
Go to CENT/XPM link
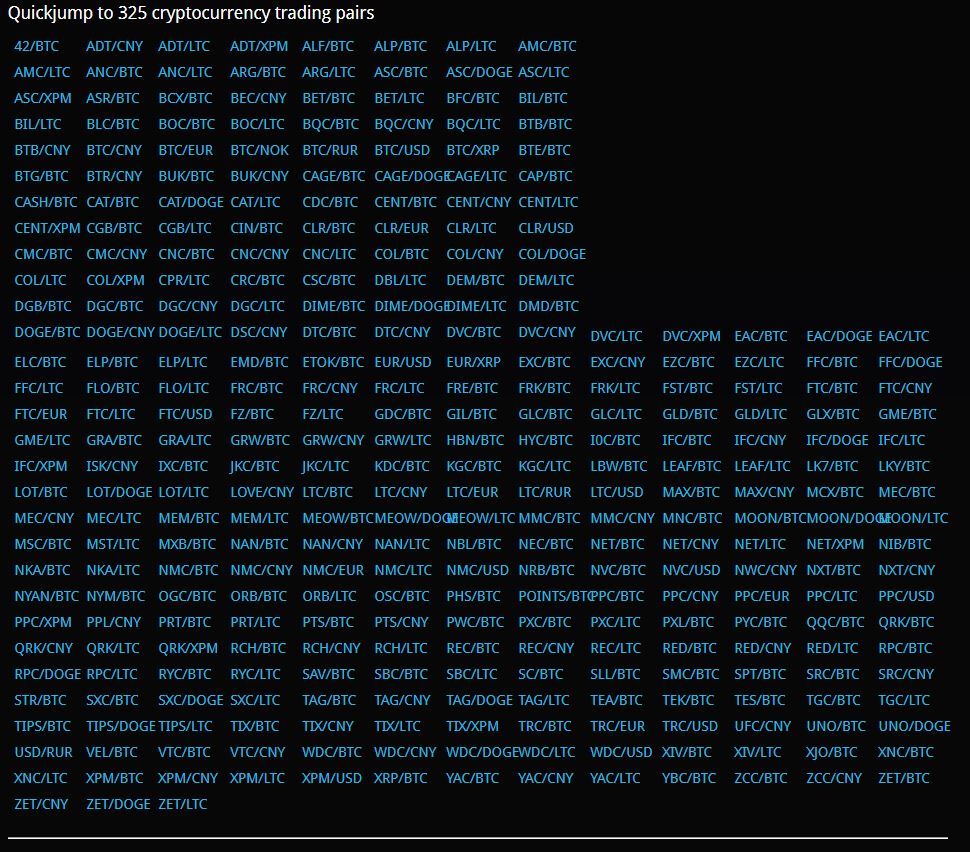(x=47, y=228)
